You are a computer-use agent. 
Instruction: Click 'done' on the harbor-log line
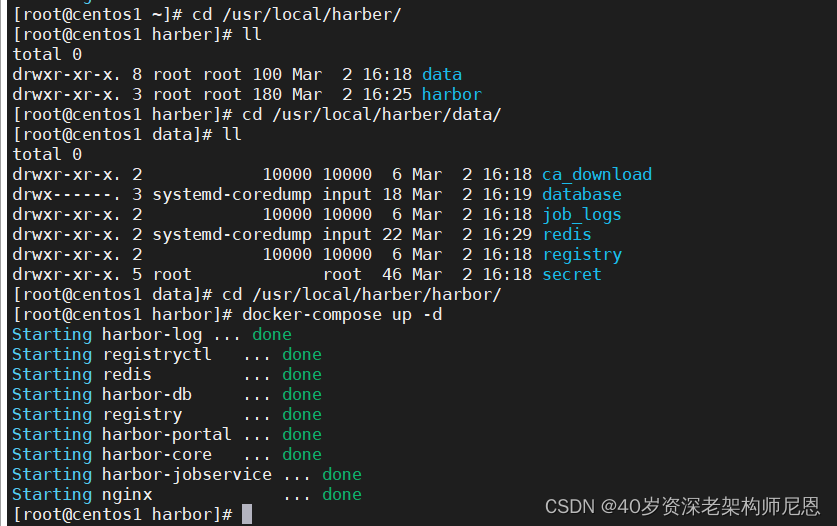click(272, 334)
